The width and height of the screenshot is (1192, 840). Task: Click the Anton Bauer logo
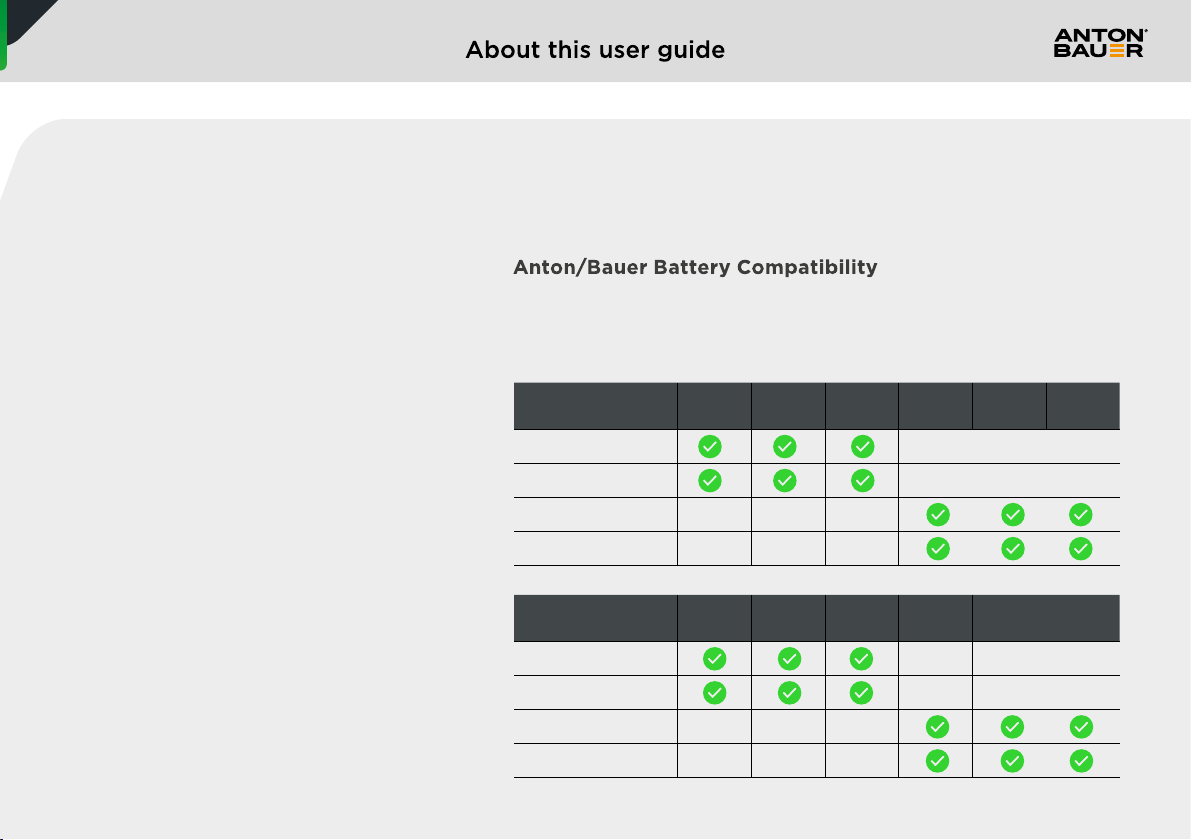[x=1100, y=43]
